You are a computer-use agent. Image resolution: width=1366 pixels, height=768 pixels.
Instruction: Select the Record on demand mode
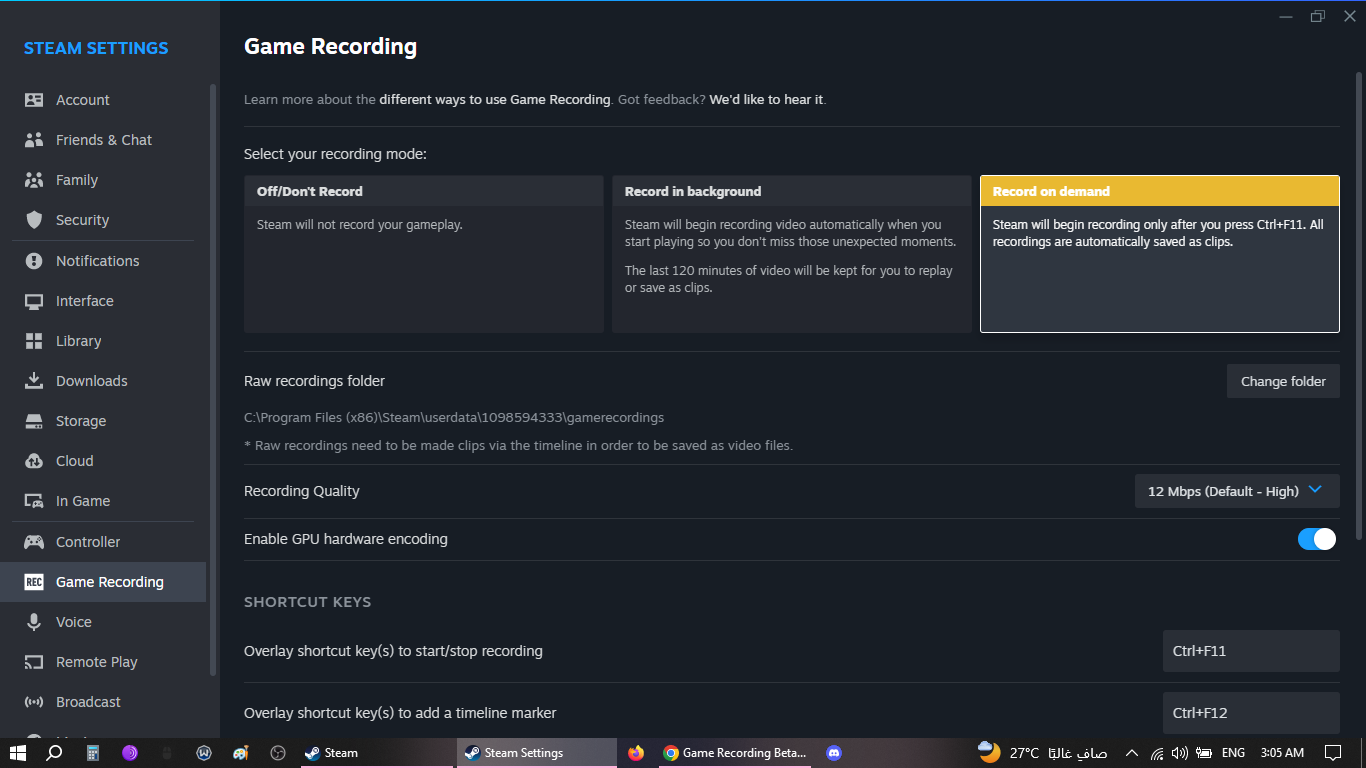(1160, 254)
